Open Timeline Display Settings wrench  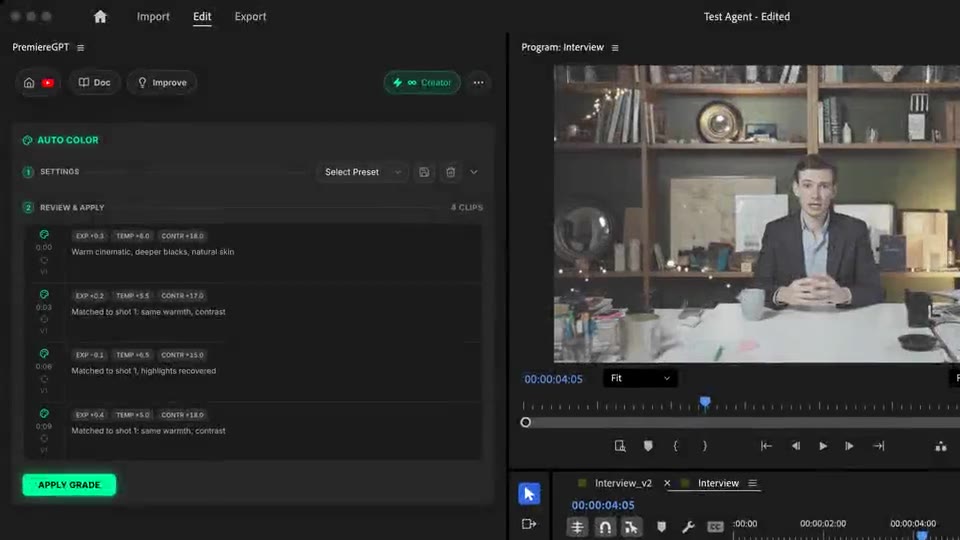[x=688, y=527]
